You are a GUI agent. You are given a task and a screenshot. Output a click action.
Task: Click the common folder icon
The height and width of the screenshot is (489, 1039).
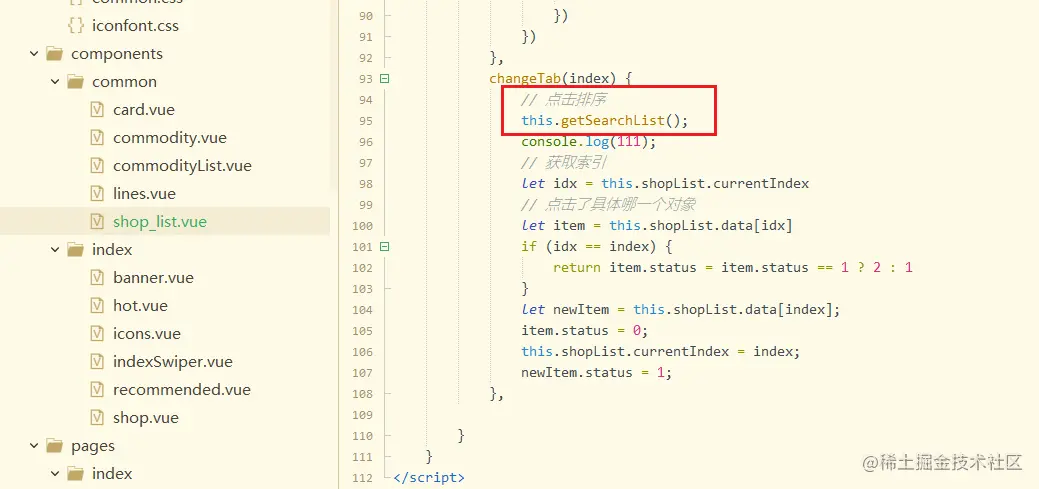click(76, 82)
